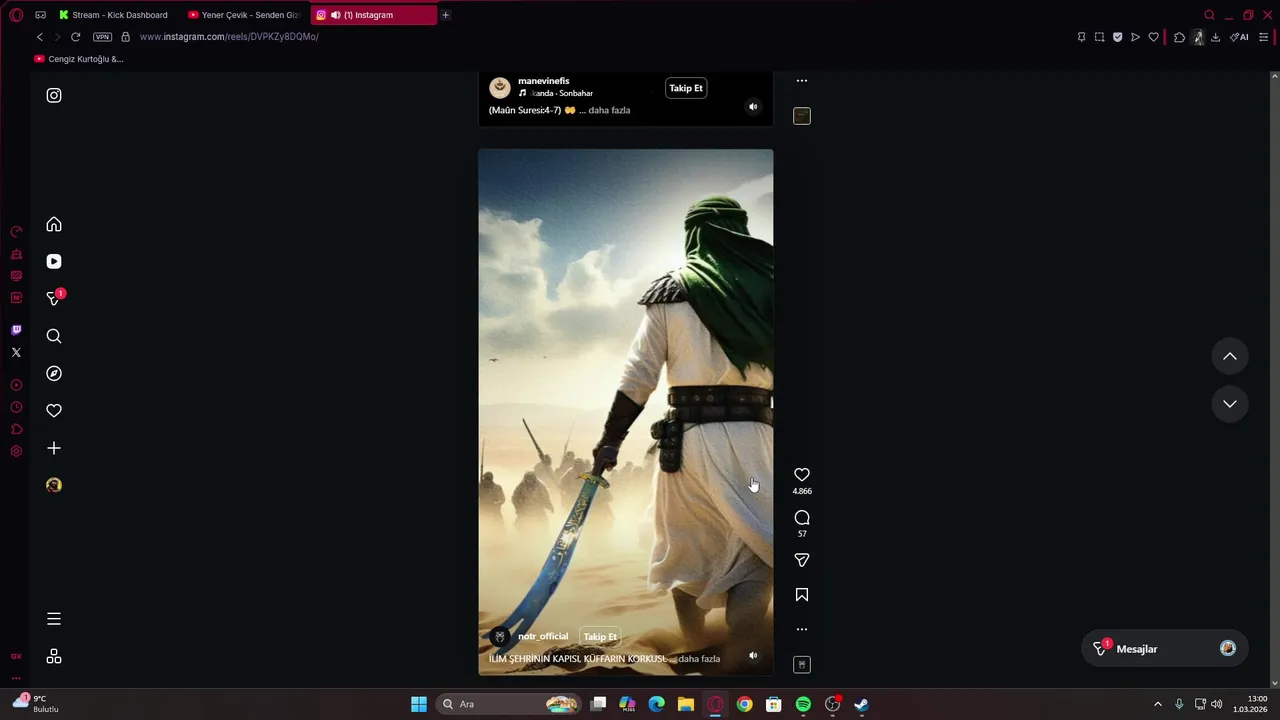Image resolution: width=1280 pixels, height=720 pixels.
Task: Create a new post with plus icon
Action: (x=54, y=449)
